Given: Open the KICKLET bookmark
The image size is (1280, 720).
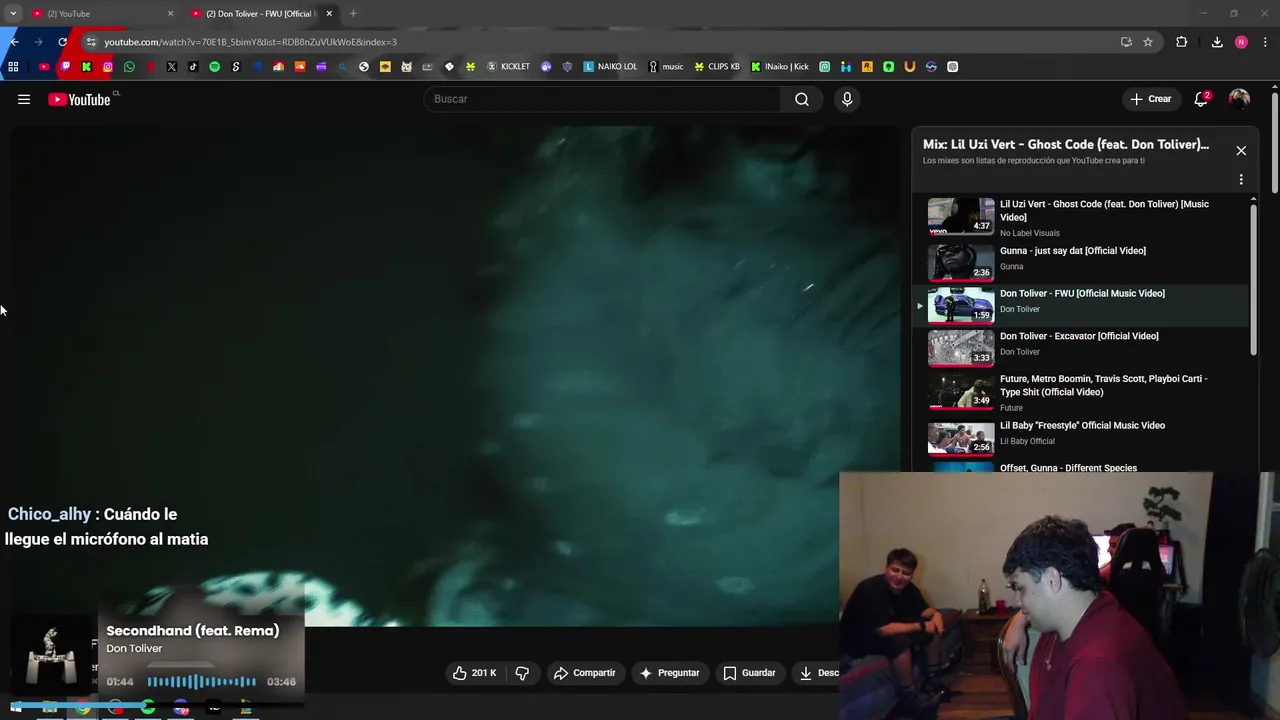Looking at the screenshot, I should 508,67.
